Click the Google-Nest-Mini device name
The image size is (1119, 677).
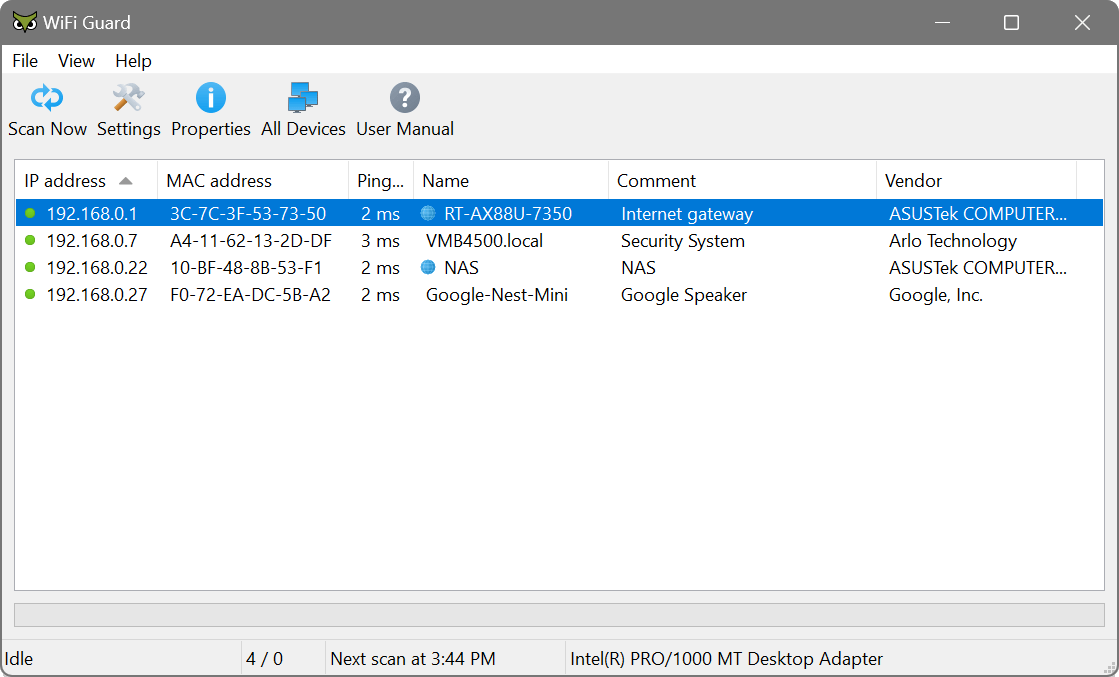tap(497, 295)
